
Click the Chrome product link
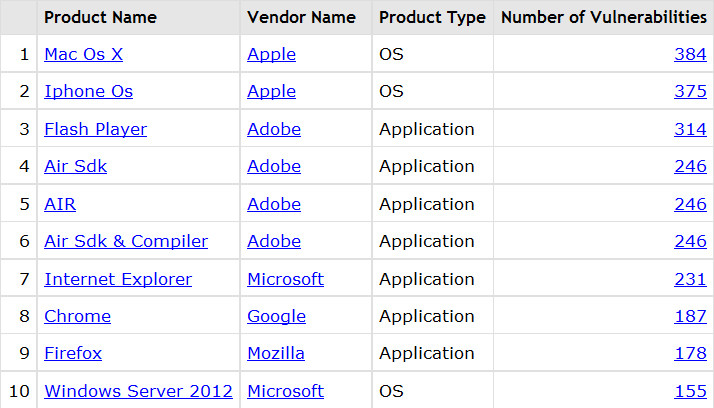[x=77, y=316]
